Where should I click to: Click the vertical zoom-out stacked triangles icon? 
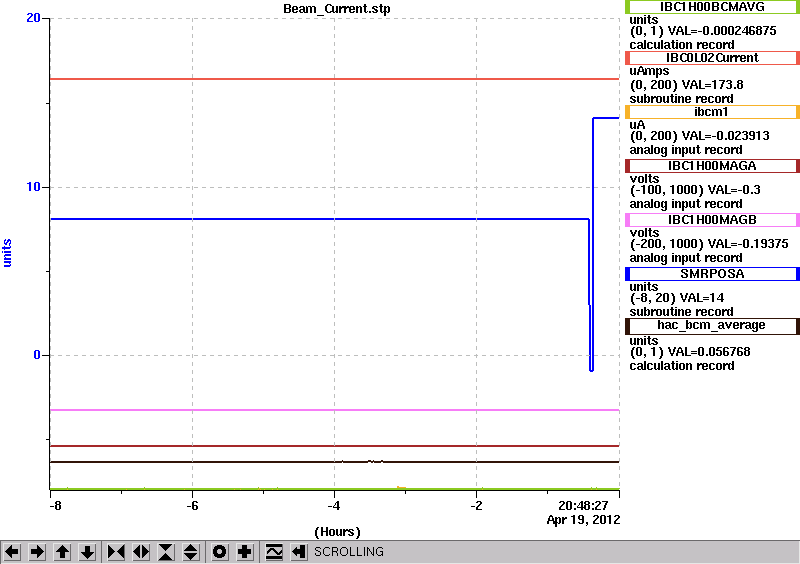pos(191,552)
